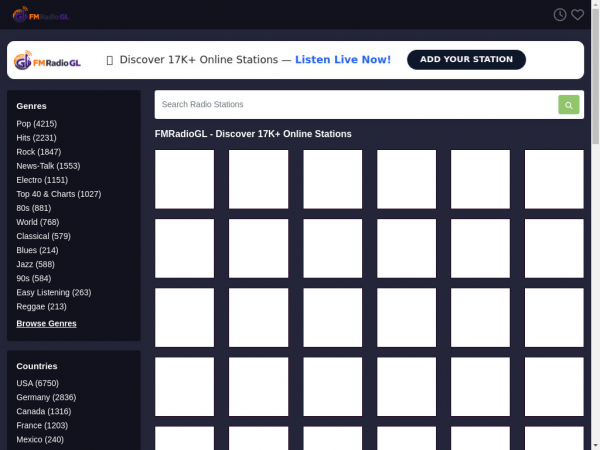
Task: Follow the Listen Live Now! link
Action: (343, 60)
